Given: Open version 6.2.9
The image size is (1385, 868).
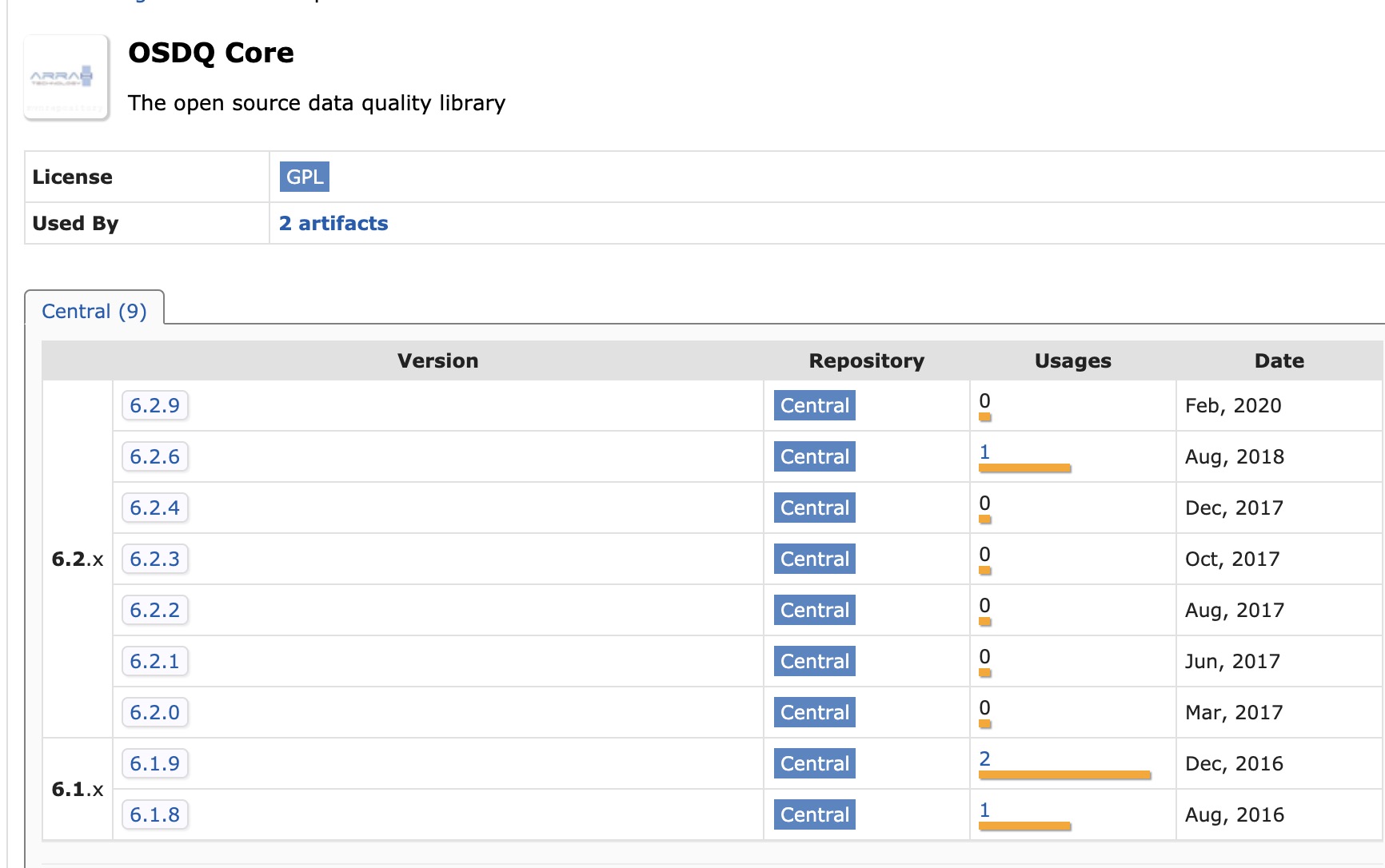Looking at the screenshot, I should coord(155,405).
